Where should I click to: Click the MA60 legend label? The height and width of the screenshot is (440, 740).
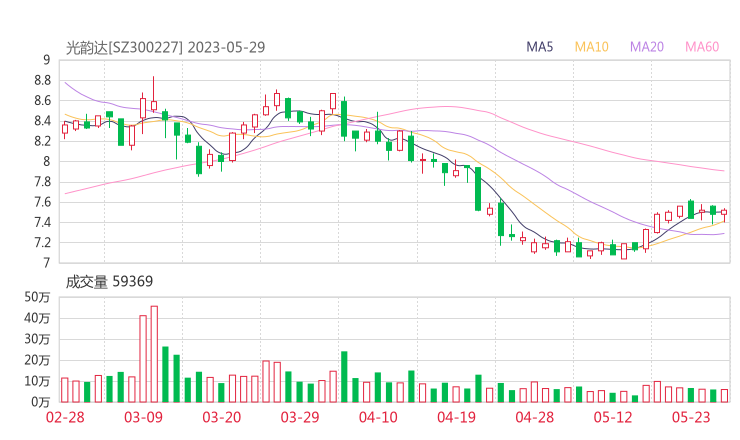click(702, 47)
